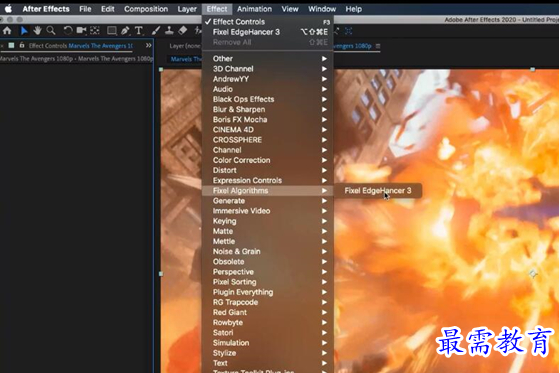Switch to Effect Controls Marvels The Avengers tab

(x=81, y=46)
